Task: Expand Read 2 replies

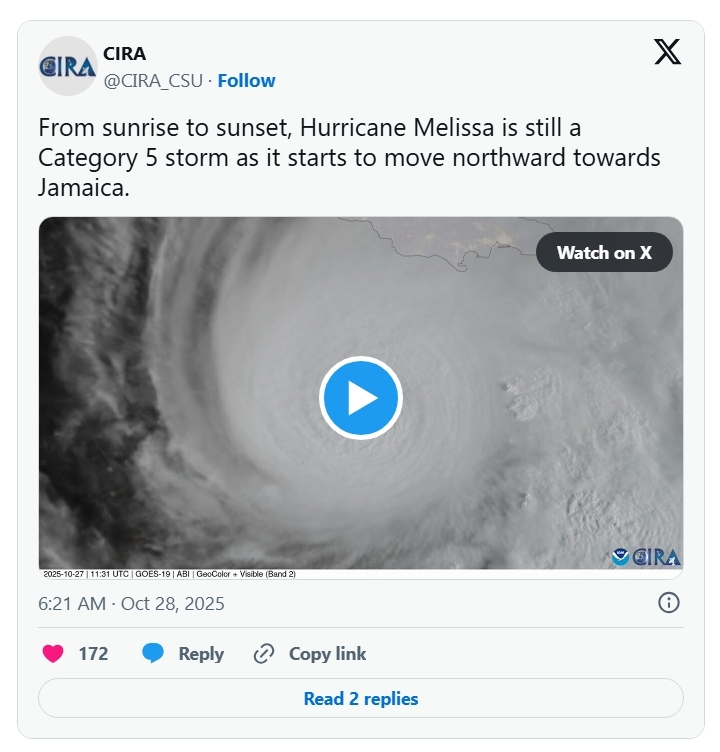Action: pos(360,698)
